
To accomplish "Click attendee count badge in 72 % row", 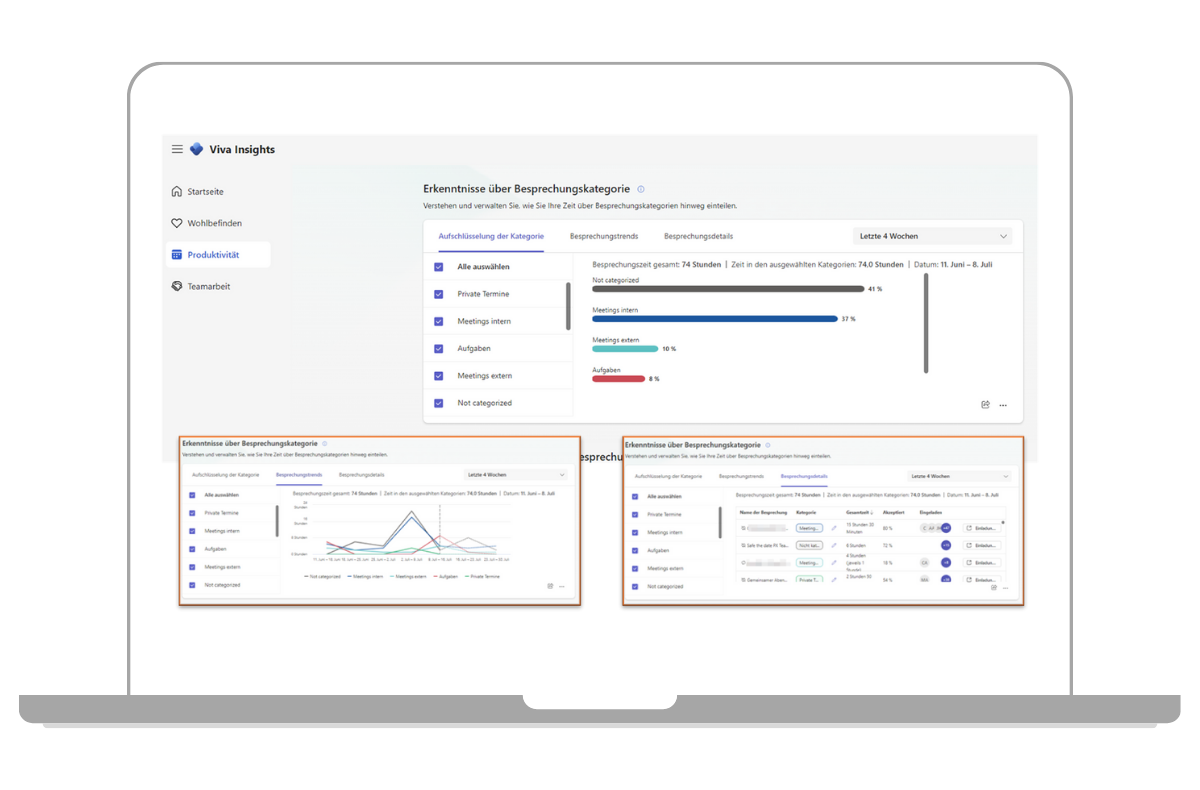I will coord(945,545).
